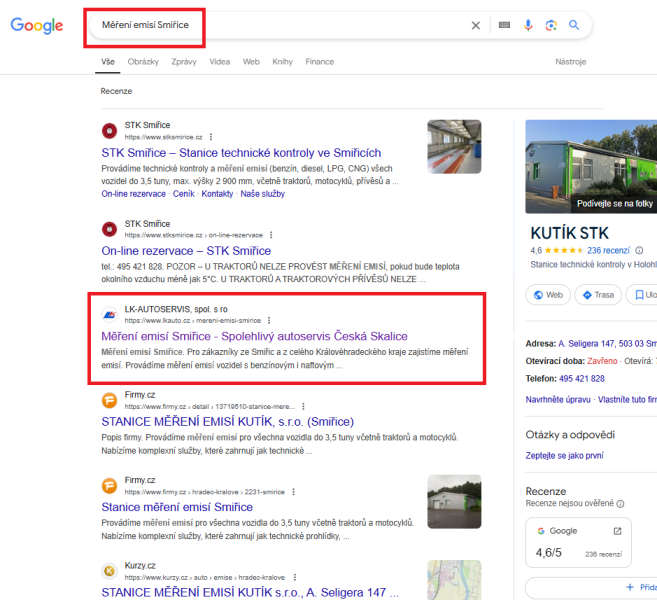Open more options for lkauto.cz result
This screenshot has width=657, height=600.
tap(269, 320)
